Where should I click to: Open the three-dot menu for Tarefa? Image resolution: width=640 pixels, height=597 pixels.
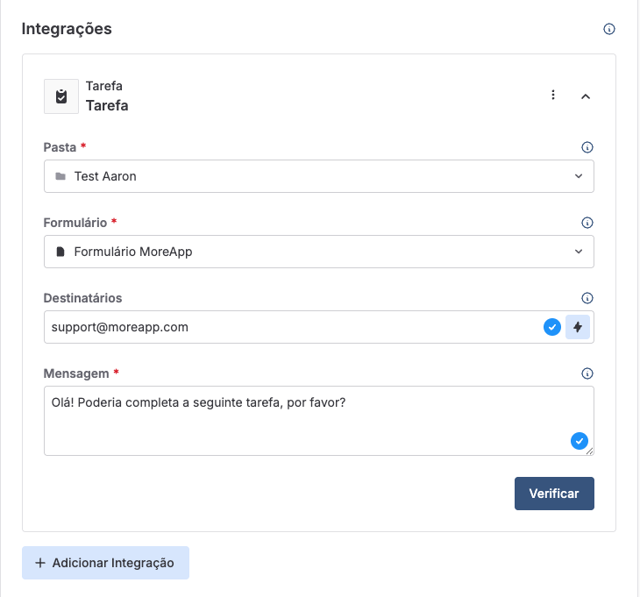point(553,95)
